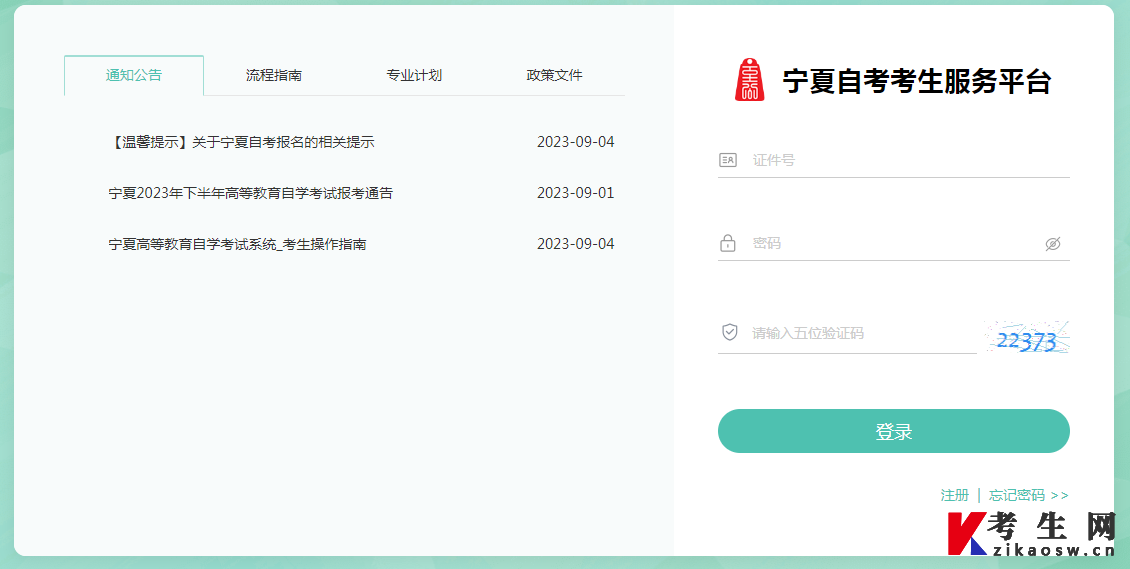Open the 【温馨提示】 registration notice
The height and width of the screenshot is (569, 1130).
[241, 142]
